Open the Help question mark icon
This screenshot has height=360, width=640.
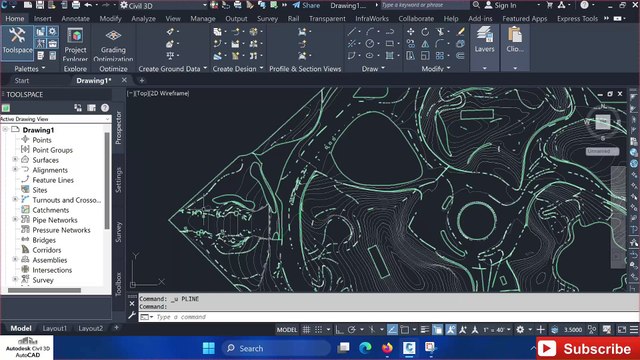[584, 5]
